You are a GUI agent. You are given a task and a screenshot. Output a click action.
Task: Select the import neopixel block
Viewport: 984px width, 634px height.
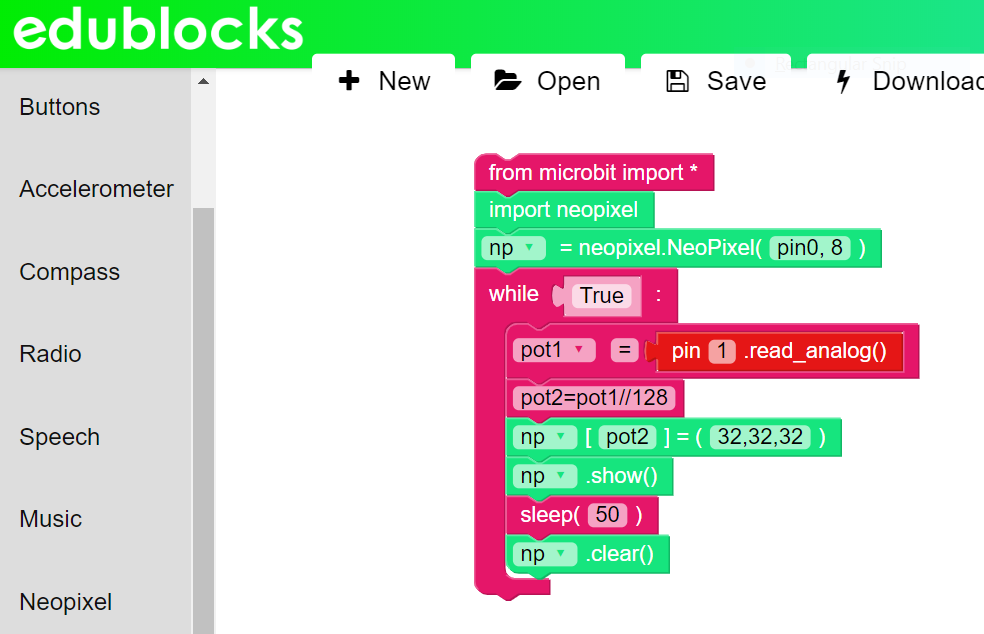coord(563,210)
